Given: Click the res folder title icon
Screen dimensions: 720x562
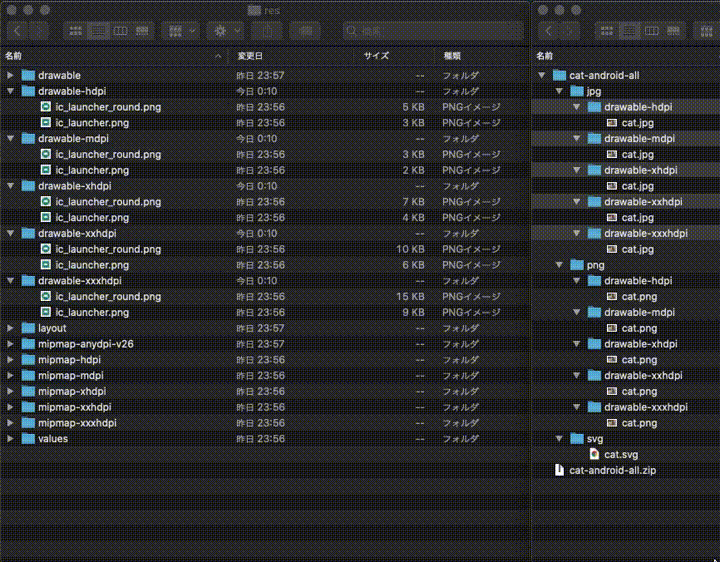Looking at the screenshot, I should (x=254, y=10).
